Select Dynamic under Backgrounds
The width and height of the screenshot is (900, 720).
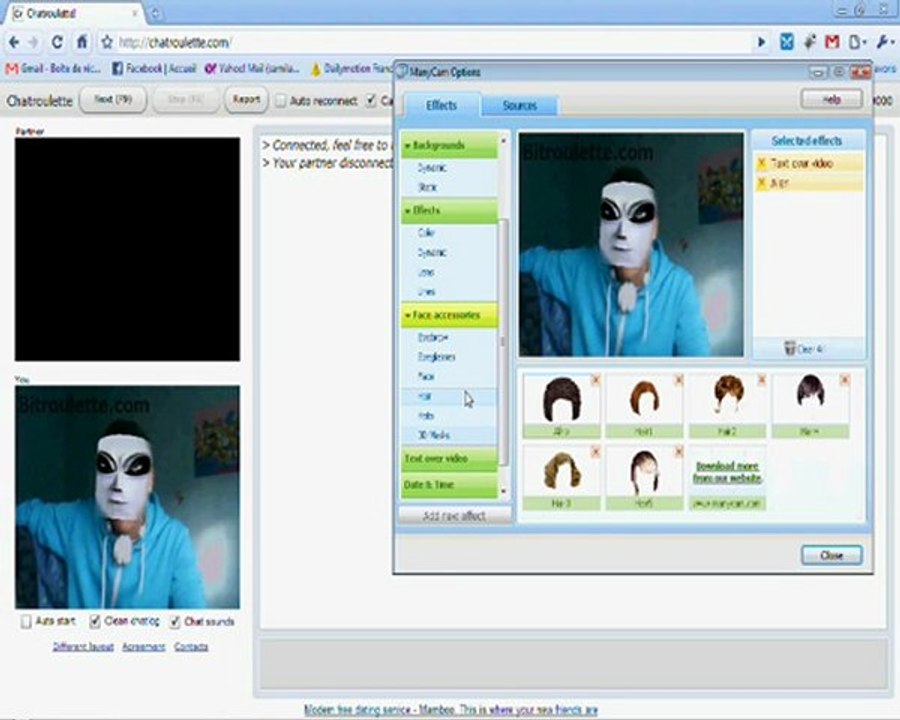coord(433,168)
